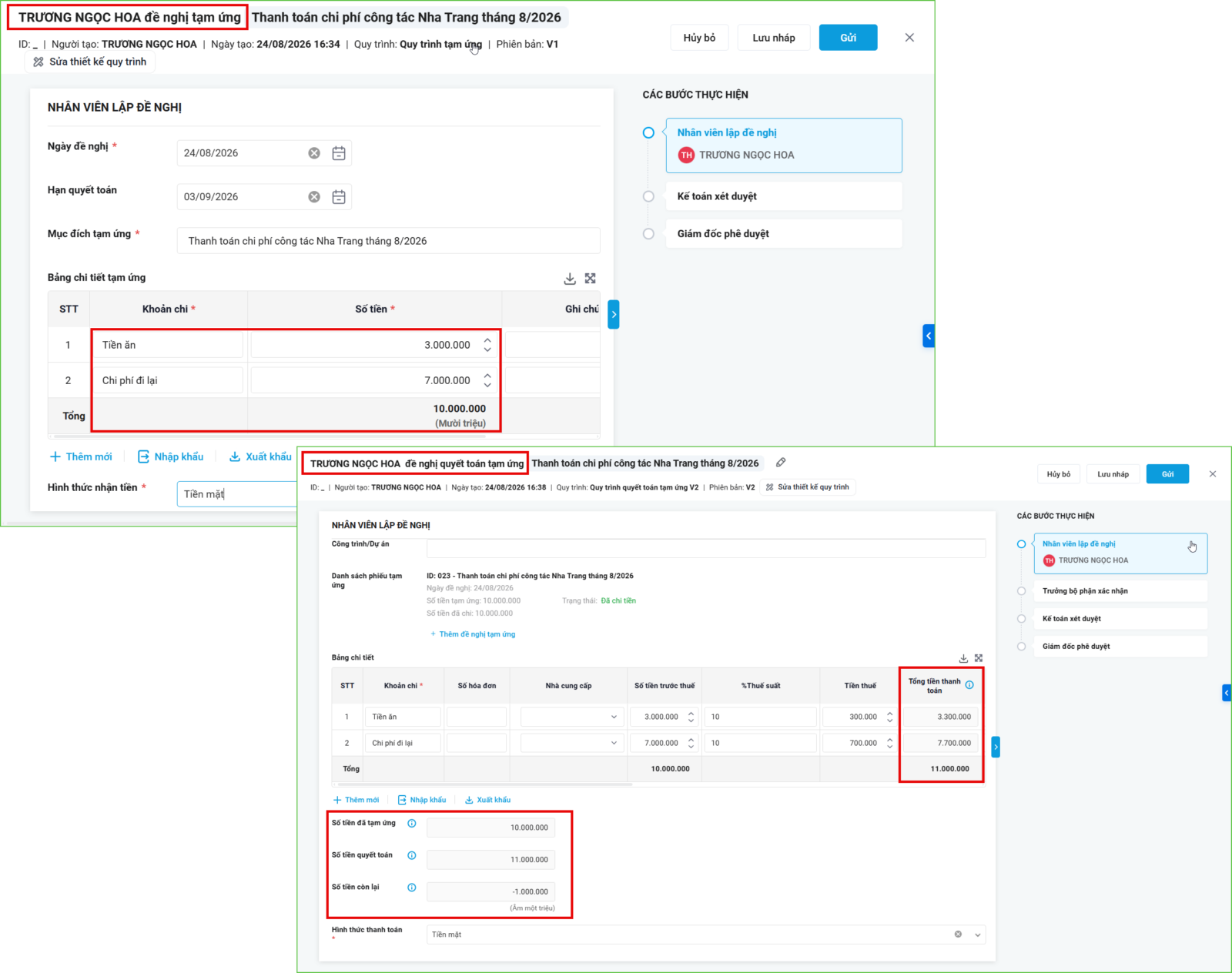This screenshot has height=973, width=1232.
Task: Click blue left chevron at settlement form's right edge
Action: coord(1227,693)
